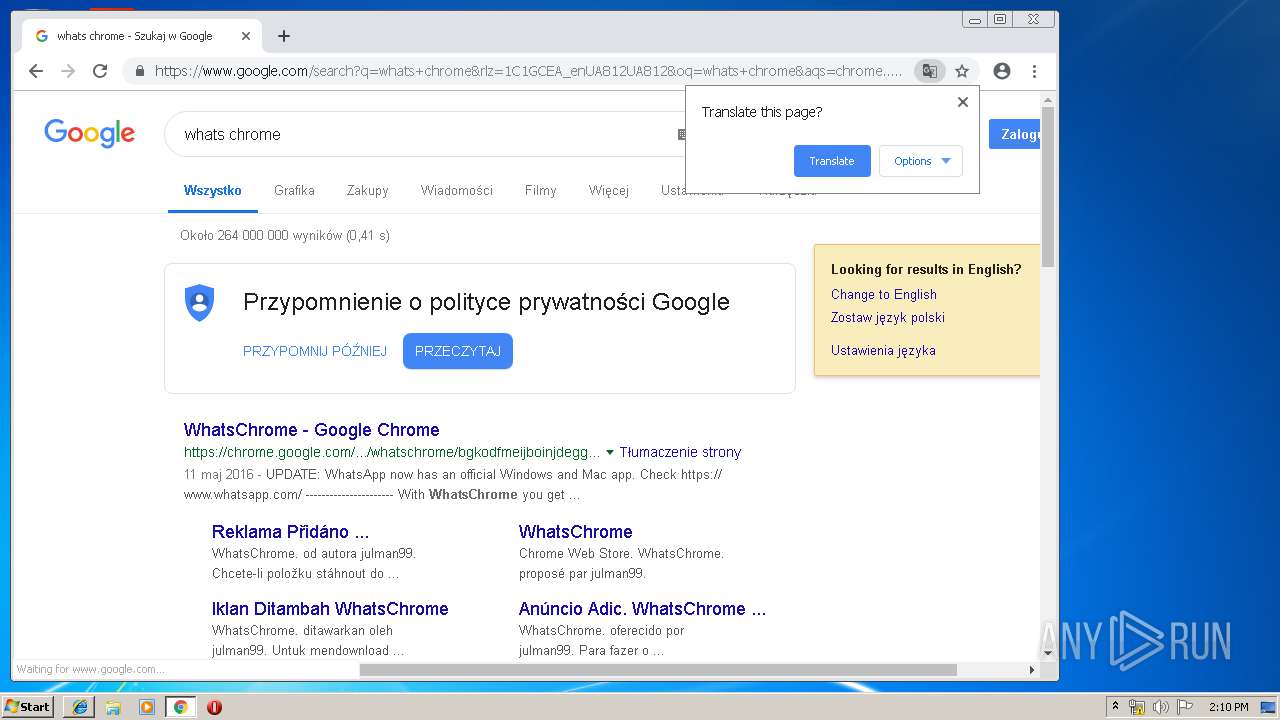Image resolution: width=1280 pixels, height=720 pixels.
Task: Click the scroll right arrow
Action: (x=1032, y=670)
